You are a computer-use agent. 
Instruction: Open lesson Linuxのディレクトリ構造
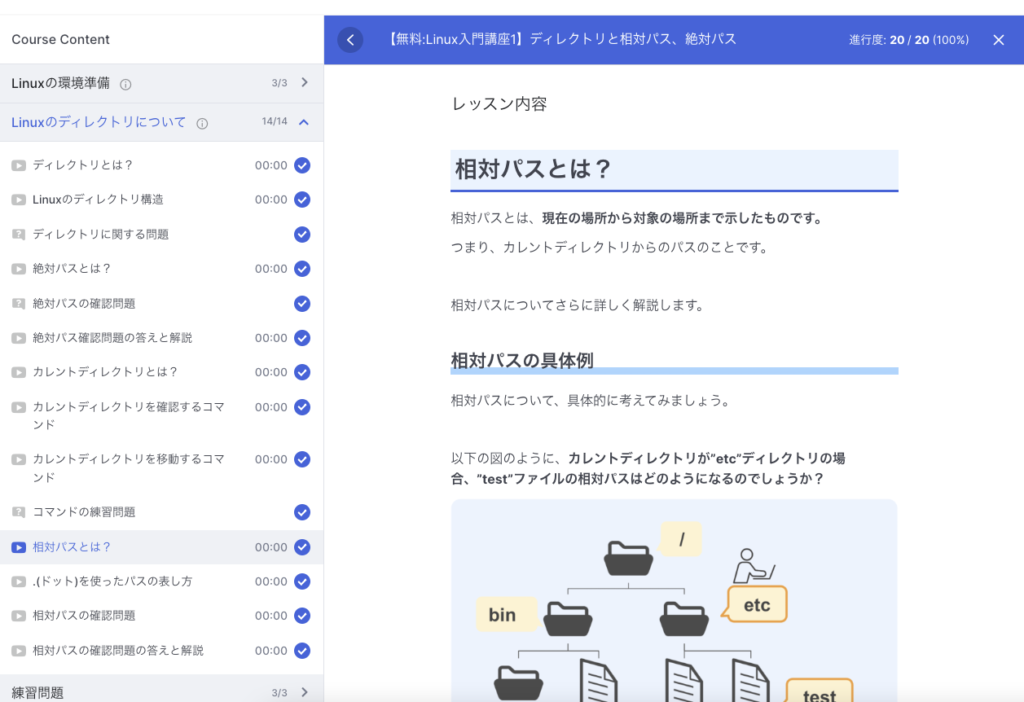point(98,199)
